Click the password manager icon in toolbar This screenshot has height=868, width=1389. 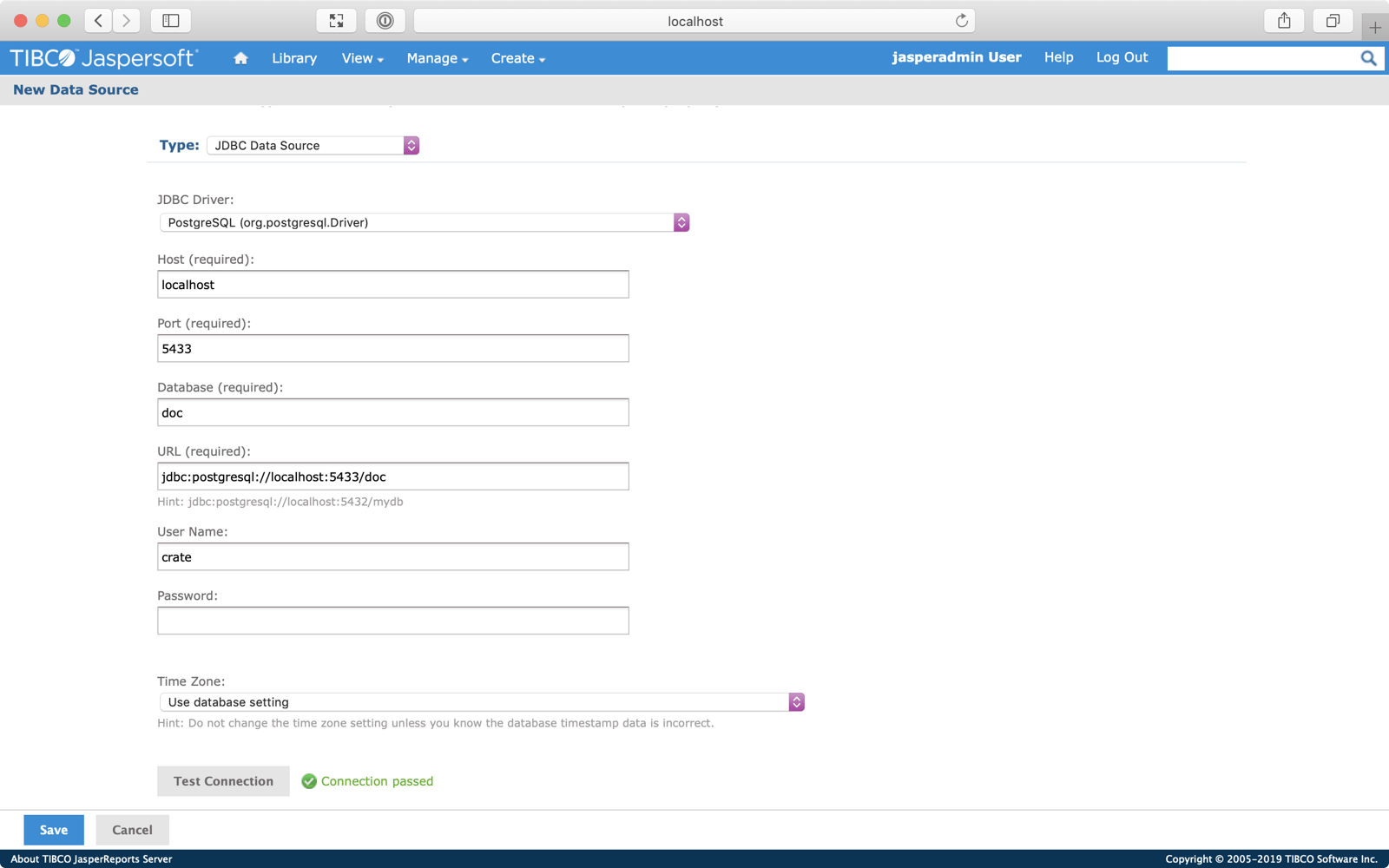coord(385,21)
